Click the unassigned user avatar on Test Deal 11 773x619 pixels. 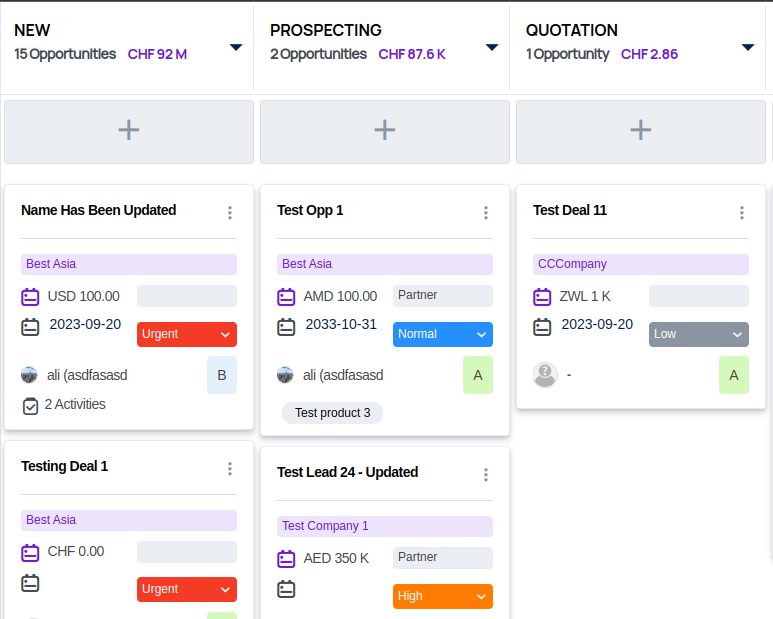[545, 375]
